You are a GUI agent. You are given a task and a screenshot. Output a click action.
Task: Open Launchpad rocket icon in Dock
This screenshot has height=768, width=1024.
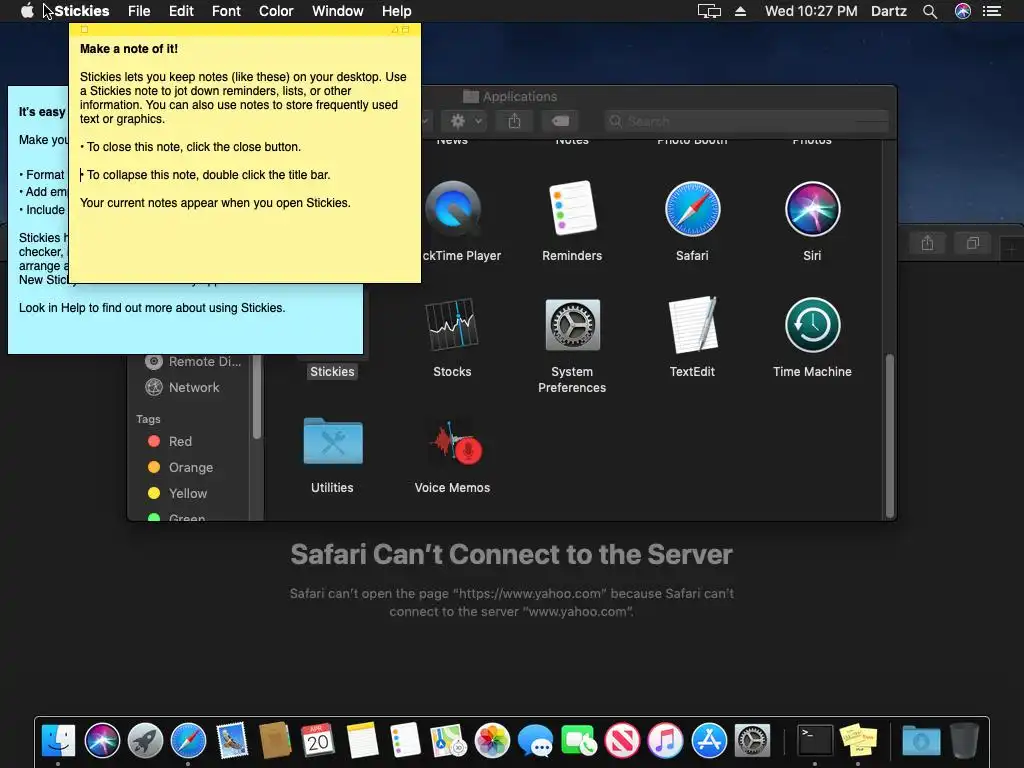(145, 741)
